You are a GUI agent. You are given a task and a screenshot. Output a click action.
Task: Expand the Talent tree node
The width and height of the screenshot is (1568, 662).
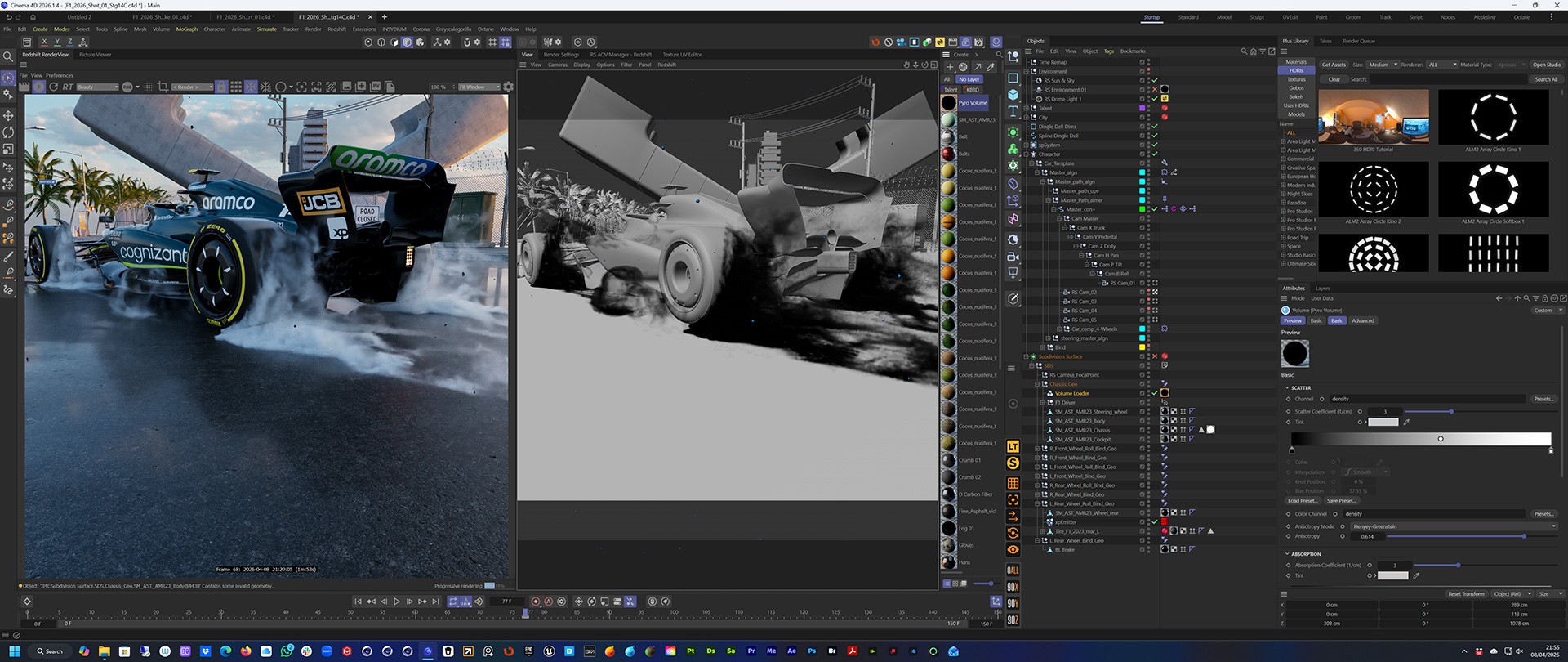(x=1027, y=108)
